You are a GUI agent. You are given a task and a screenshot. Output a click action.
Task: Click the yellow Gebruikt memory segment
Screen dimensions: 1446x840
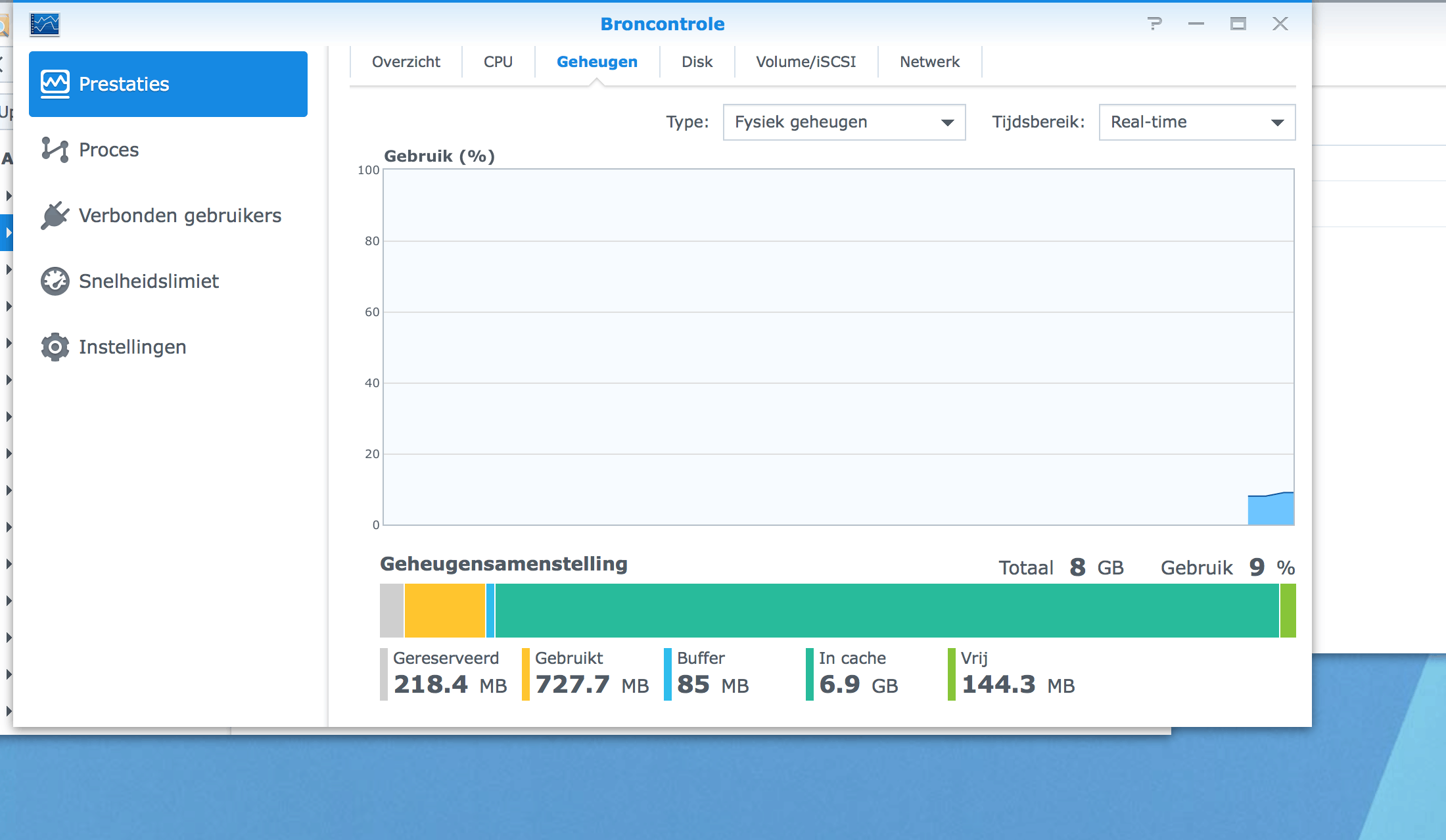click(444, 611)
